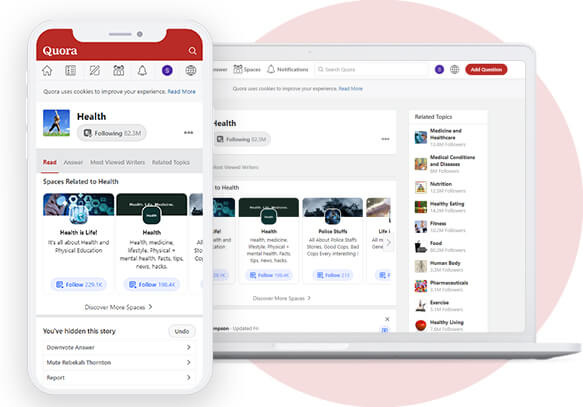Open the three-dot menu beside Health on phone
The width and height of the screenshot is (583, 407).
coord(189,133)
